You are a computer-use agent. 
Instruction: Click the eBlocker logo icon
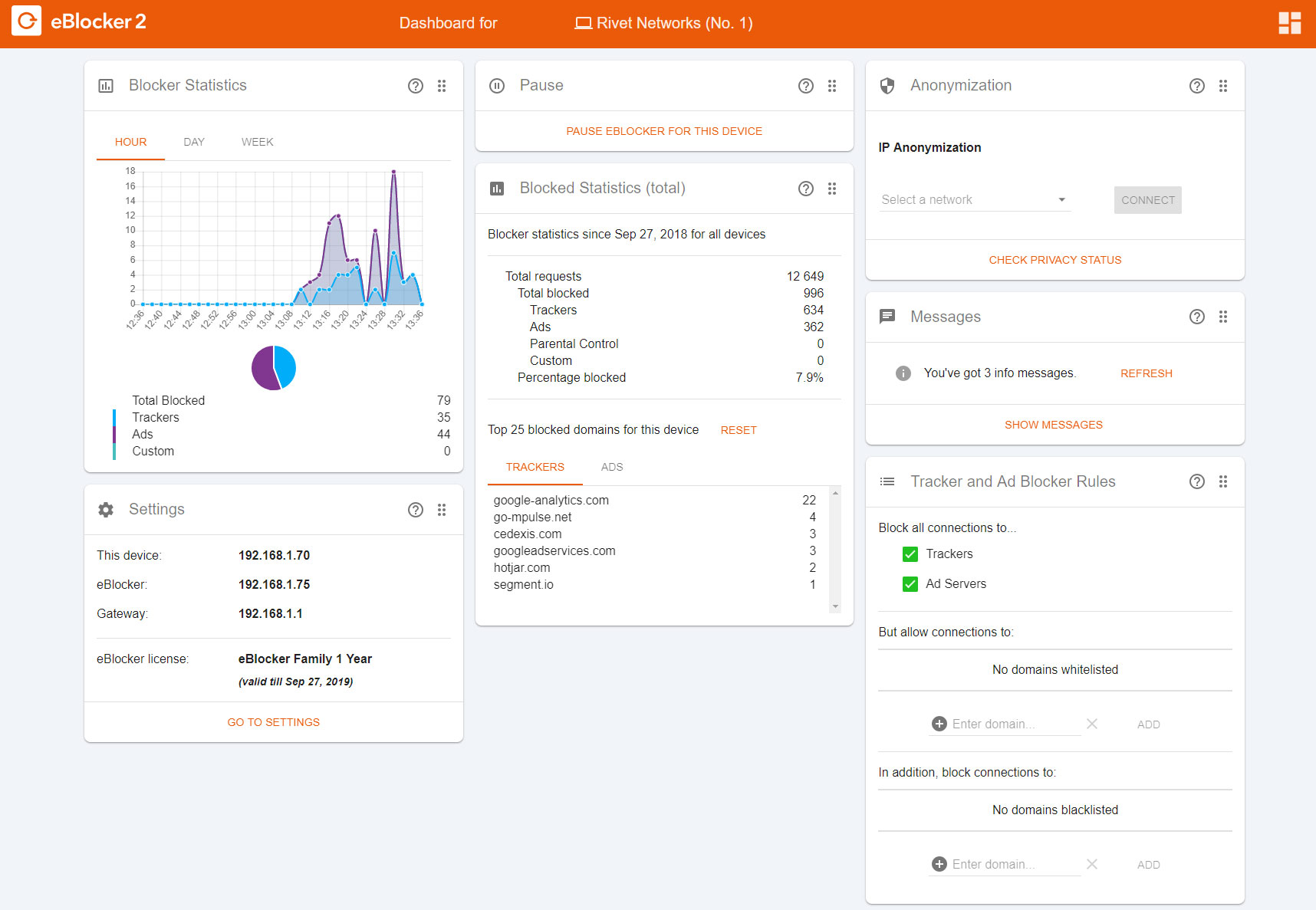tap(27, 21)
